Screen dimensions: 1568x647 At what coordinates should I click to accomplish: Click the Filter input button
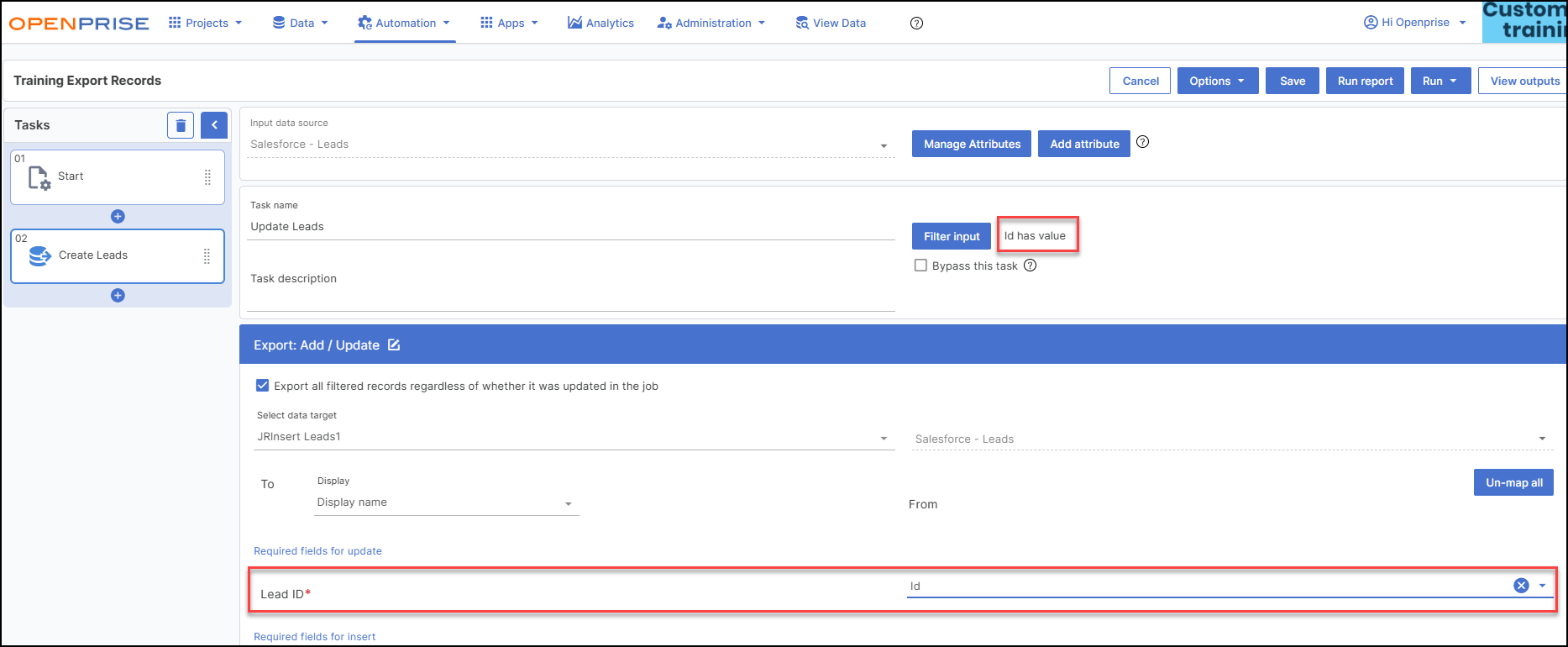(951, 236)
